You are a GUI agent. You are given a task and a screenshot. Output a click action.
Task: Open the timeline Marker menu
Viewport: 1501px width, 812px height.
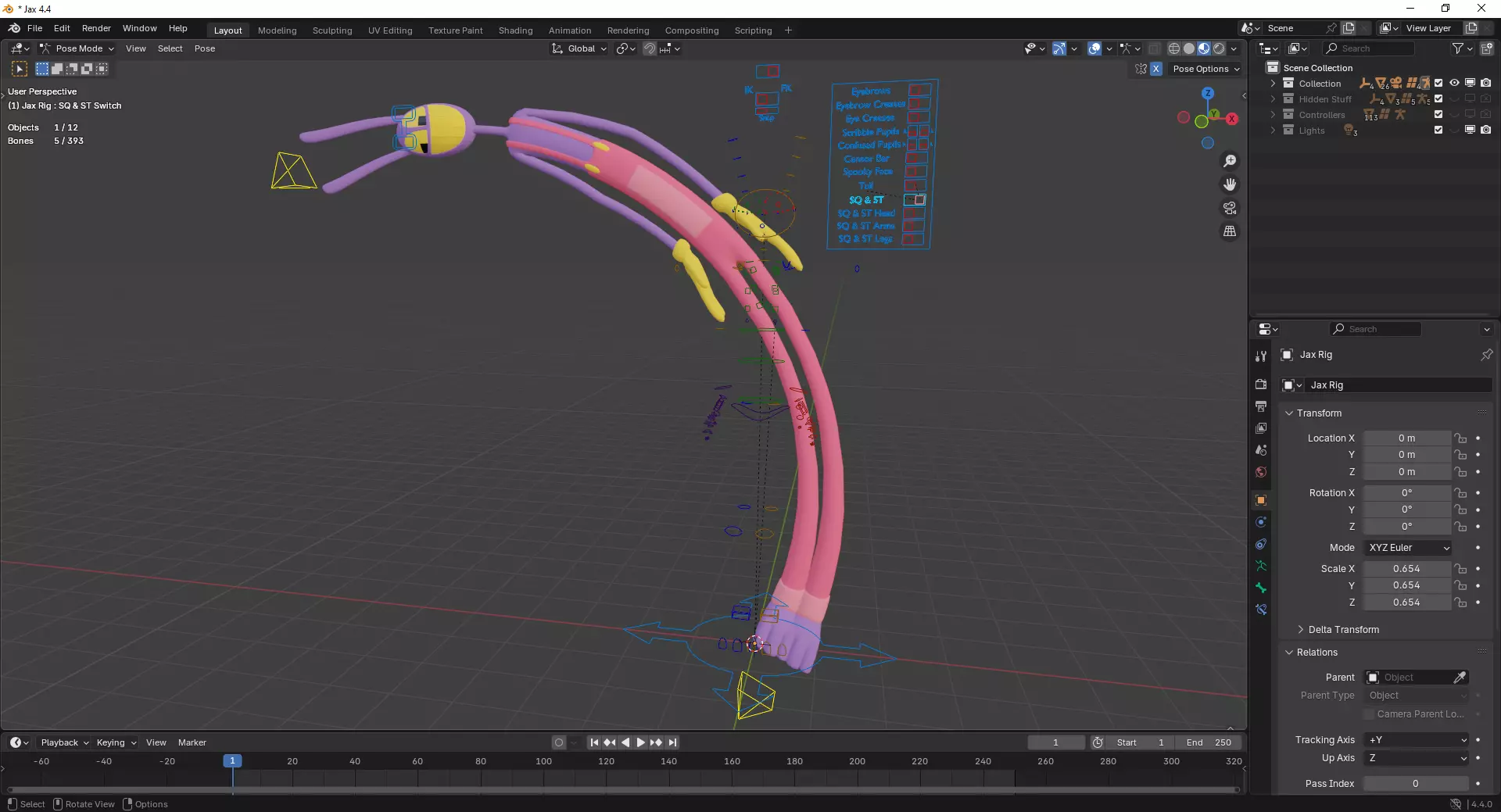[x=192, y=742]
